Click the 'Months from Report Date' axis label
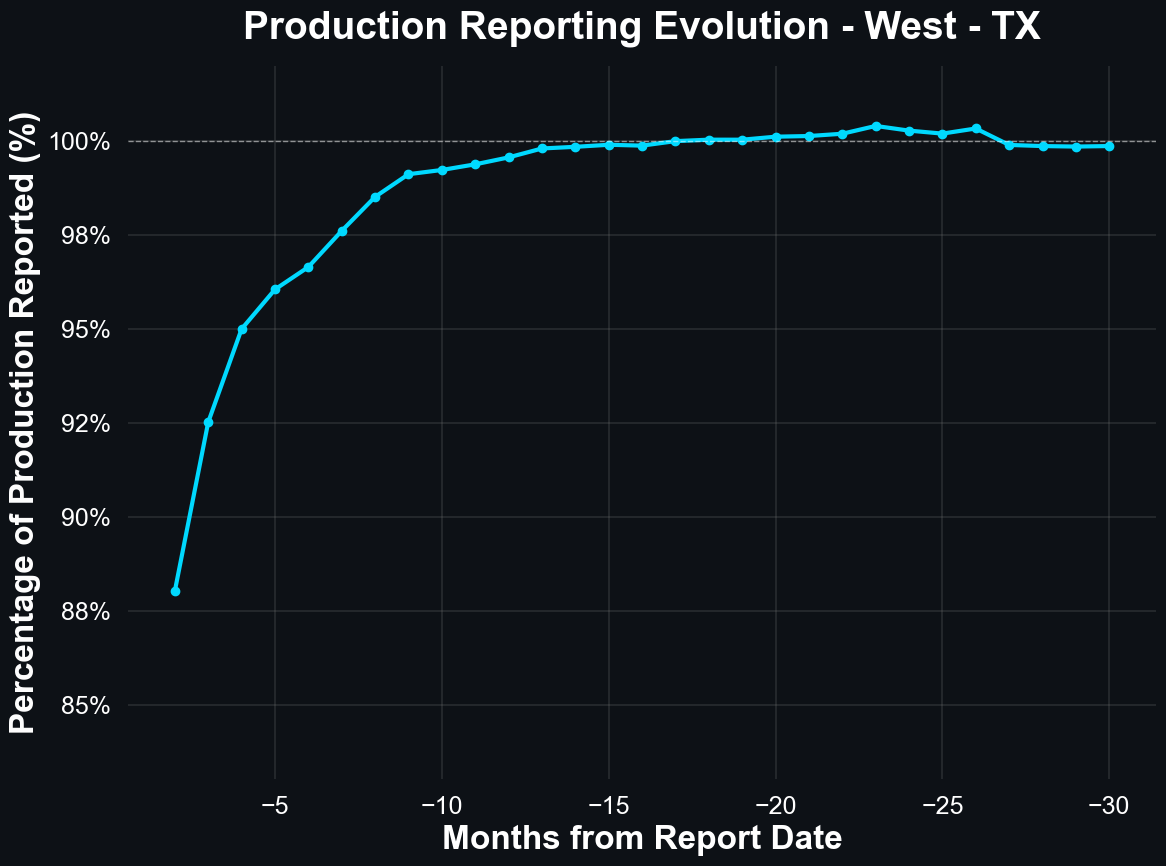 tap(642, 838)
